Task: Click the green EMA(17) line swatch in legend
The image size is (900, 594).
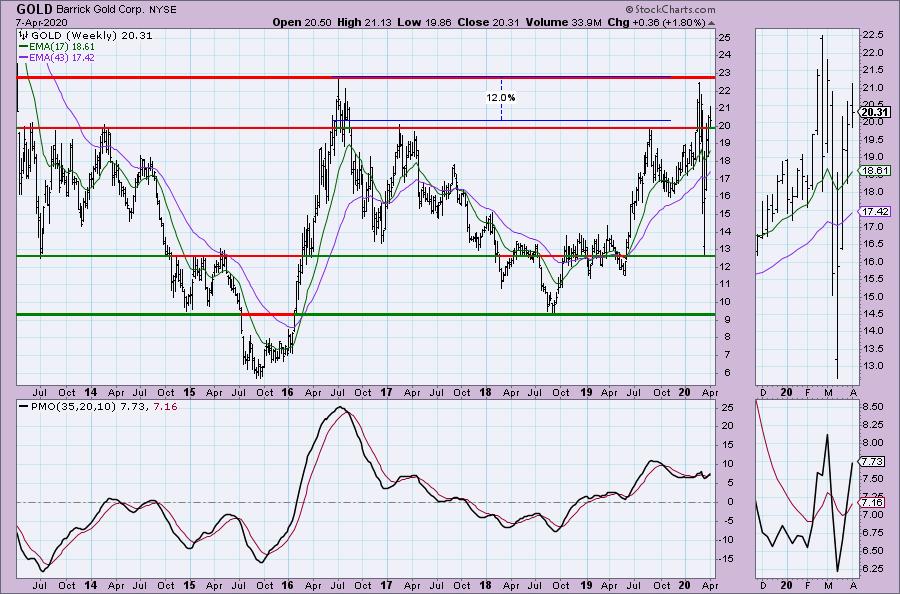Action: [x=24, y=46]
